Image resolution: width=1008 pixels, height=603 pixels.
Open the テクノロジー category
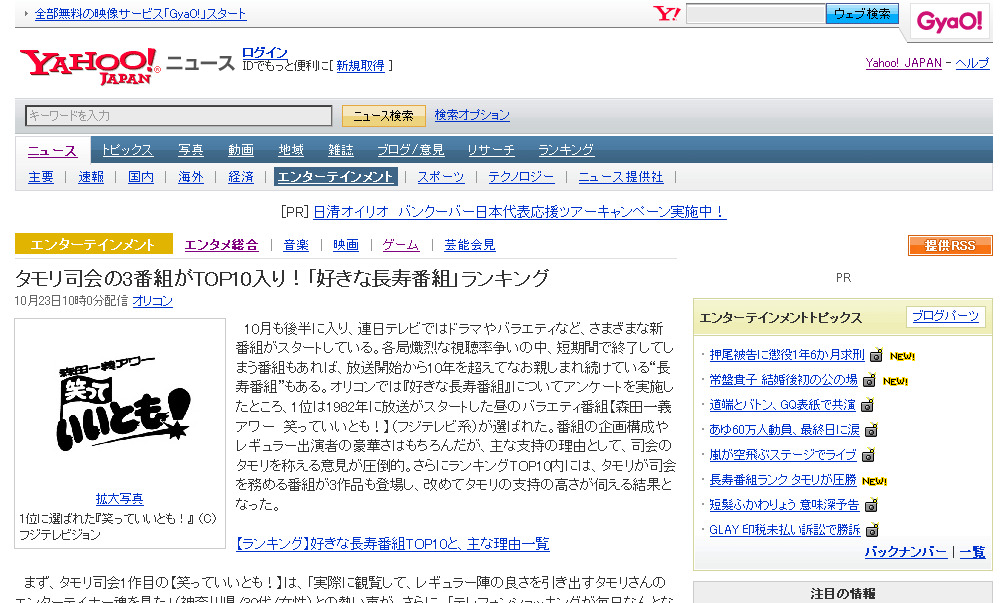521,177
